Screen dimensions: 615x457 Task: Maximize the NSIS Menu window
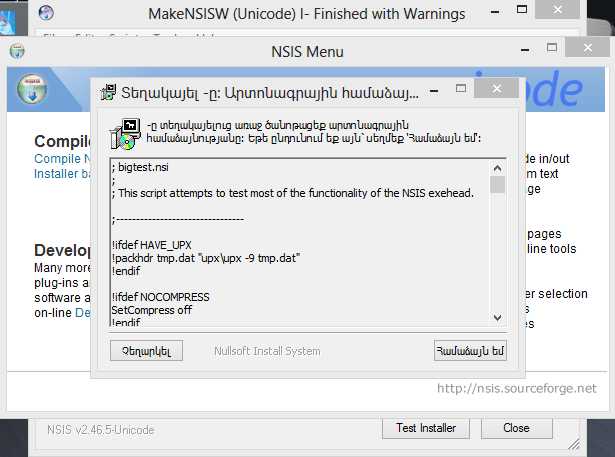click(x=551, y=47)
